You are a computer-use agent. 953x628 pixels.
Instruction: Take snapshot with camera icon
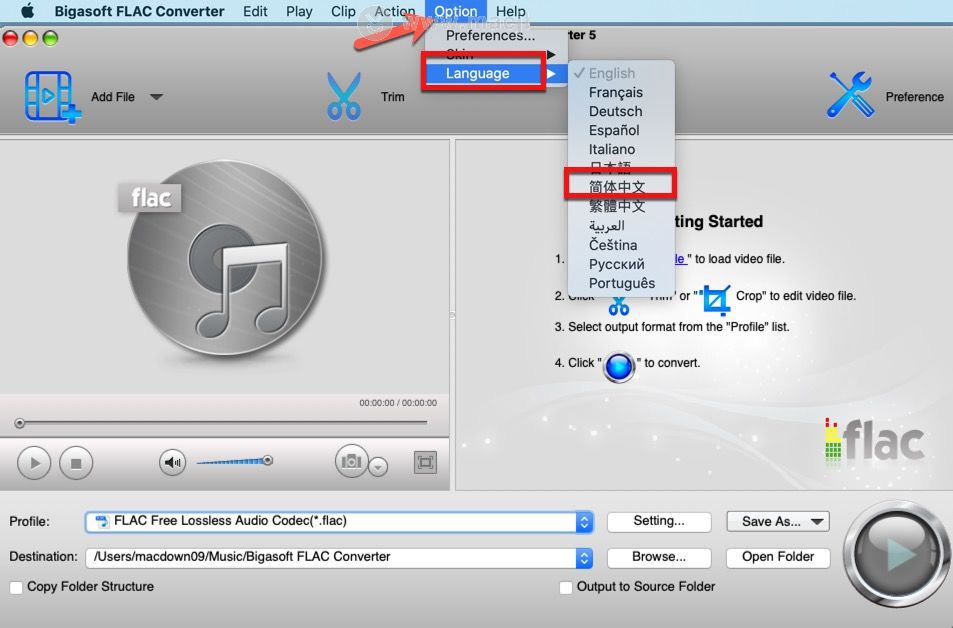(351, 461)
